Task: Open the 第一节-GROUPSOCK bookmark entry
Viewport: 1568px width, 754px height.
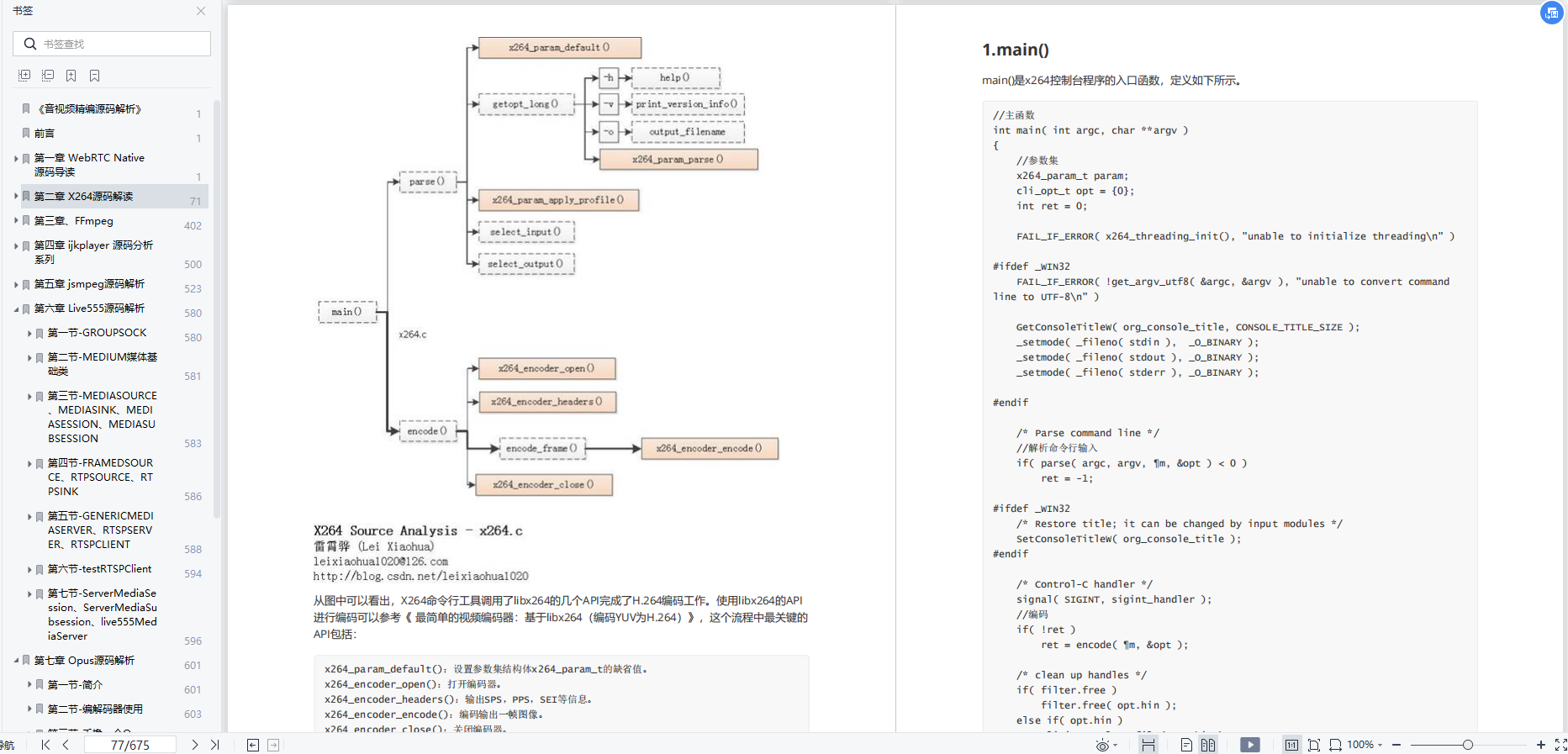Action: pyautogui.click(x=97, y=333)
